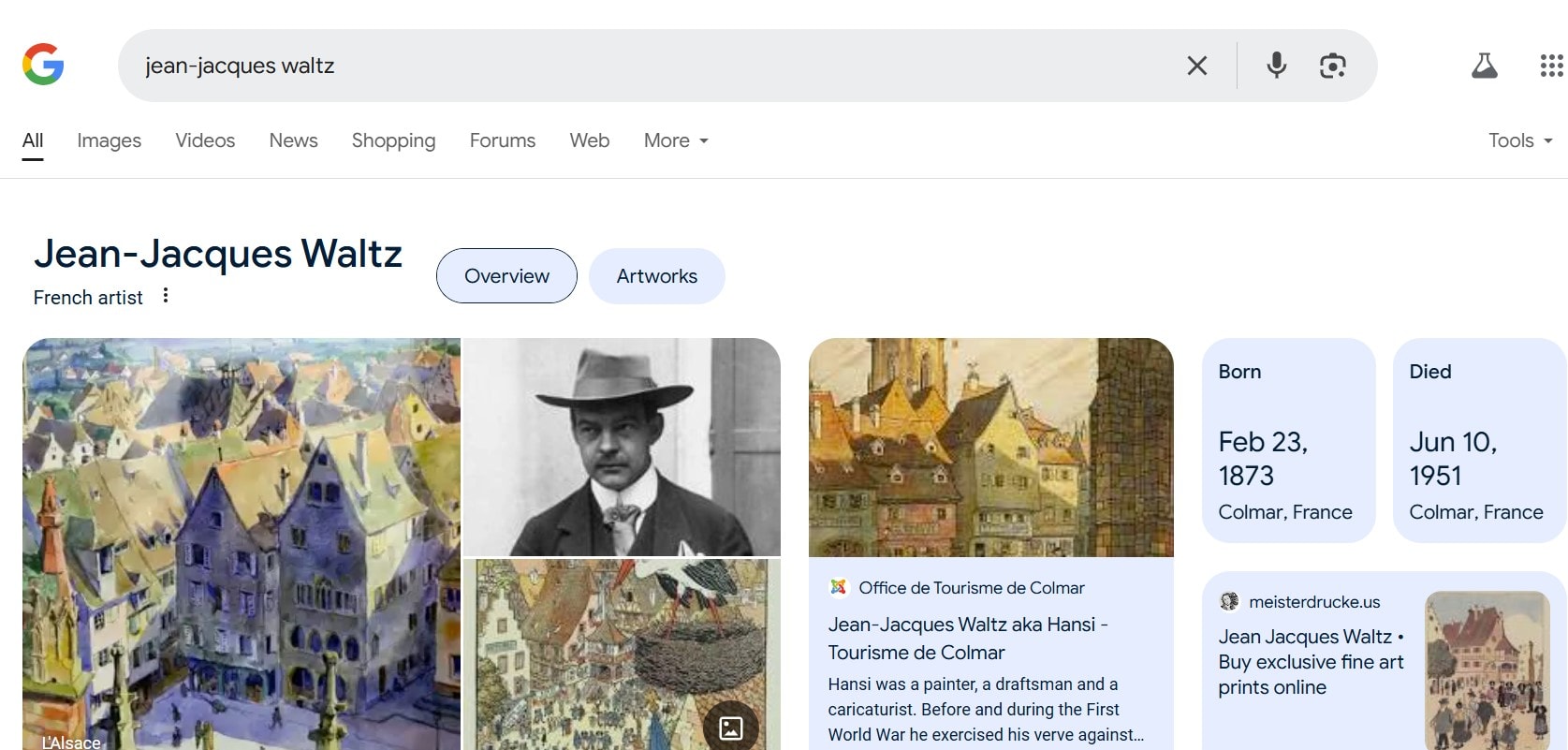
Task: Open the Web results tab
Action: pos(590,140)
